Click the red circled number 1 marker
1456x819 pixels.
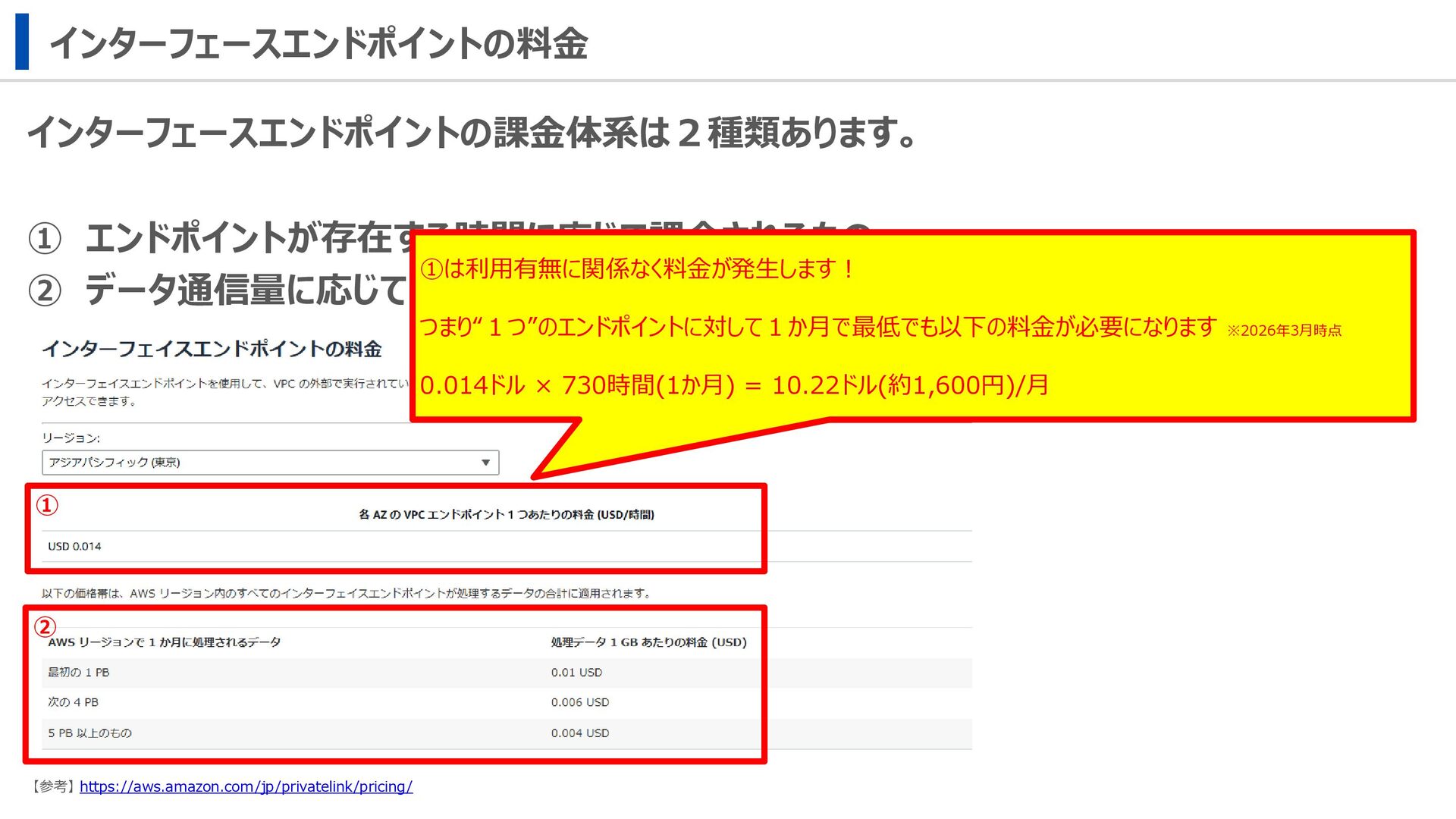(x=47, y=505)
